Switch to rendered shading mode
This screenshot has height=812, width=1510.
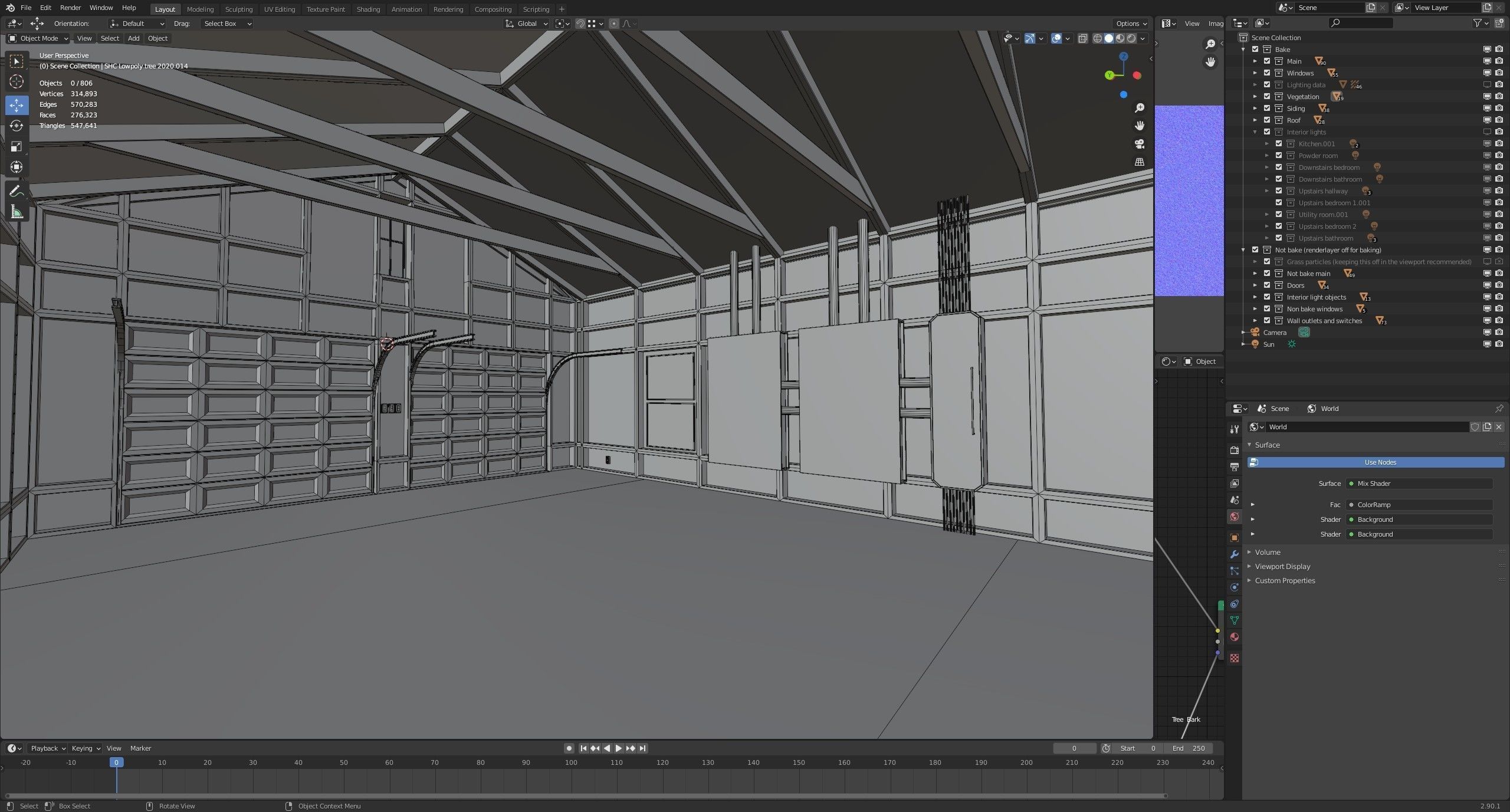point(1131,38)
